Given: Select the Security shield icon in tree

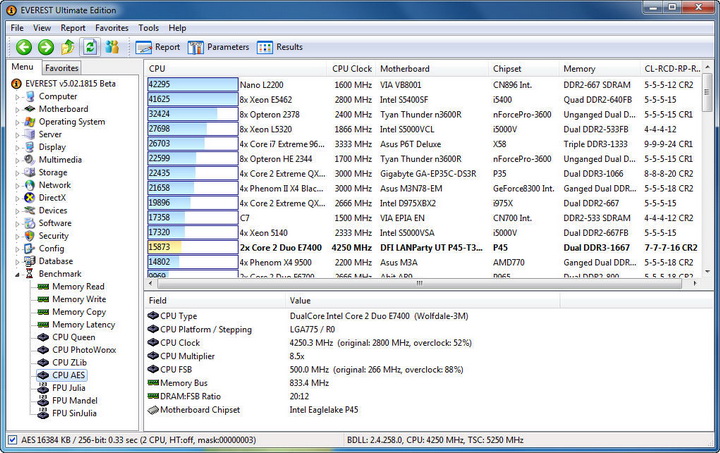Looking at the screenshot, I should (x=29, y=236).
